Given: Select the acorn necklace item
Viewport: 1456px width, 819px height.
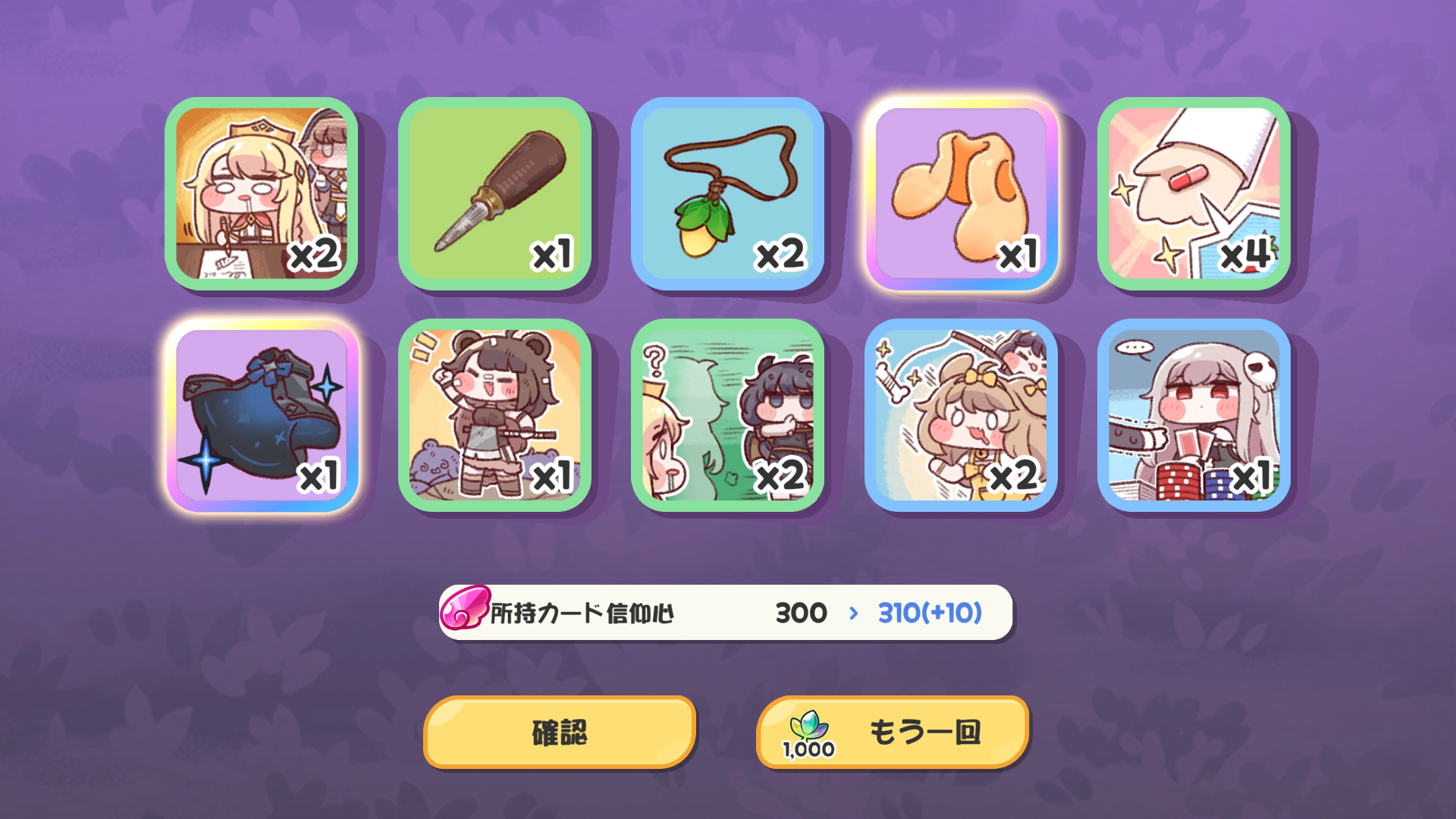Looking at the screenshot, I should pyautogui.click(x=727, y=193).
